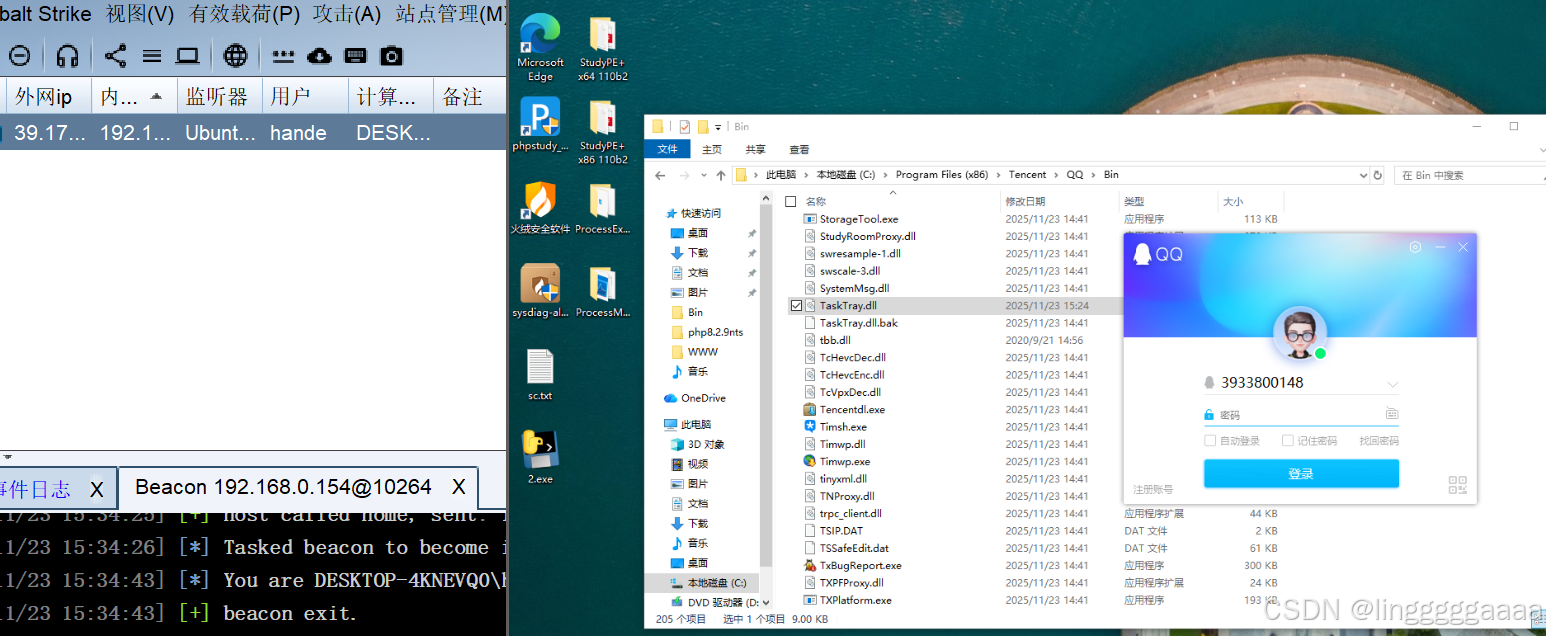Viewport: 1546px width, 636px height.
Task: Open keystrokes keyboard icon in Cobalt Strike
Action: click(x=356, y=56)
